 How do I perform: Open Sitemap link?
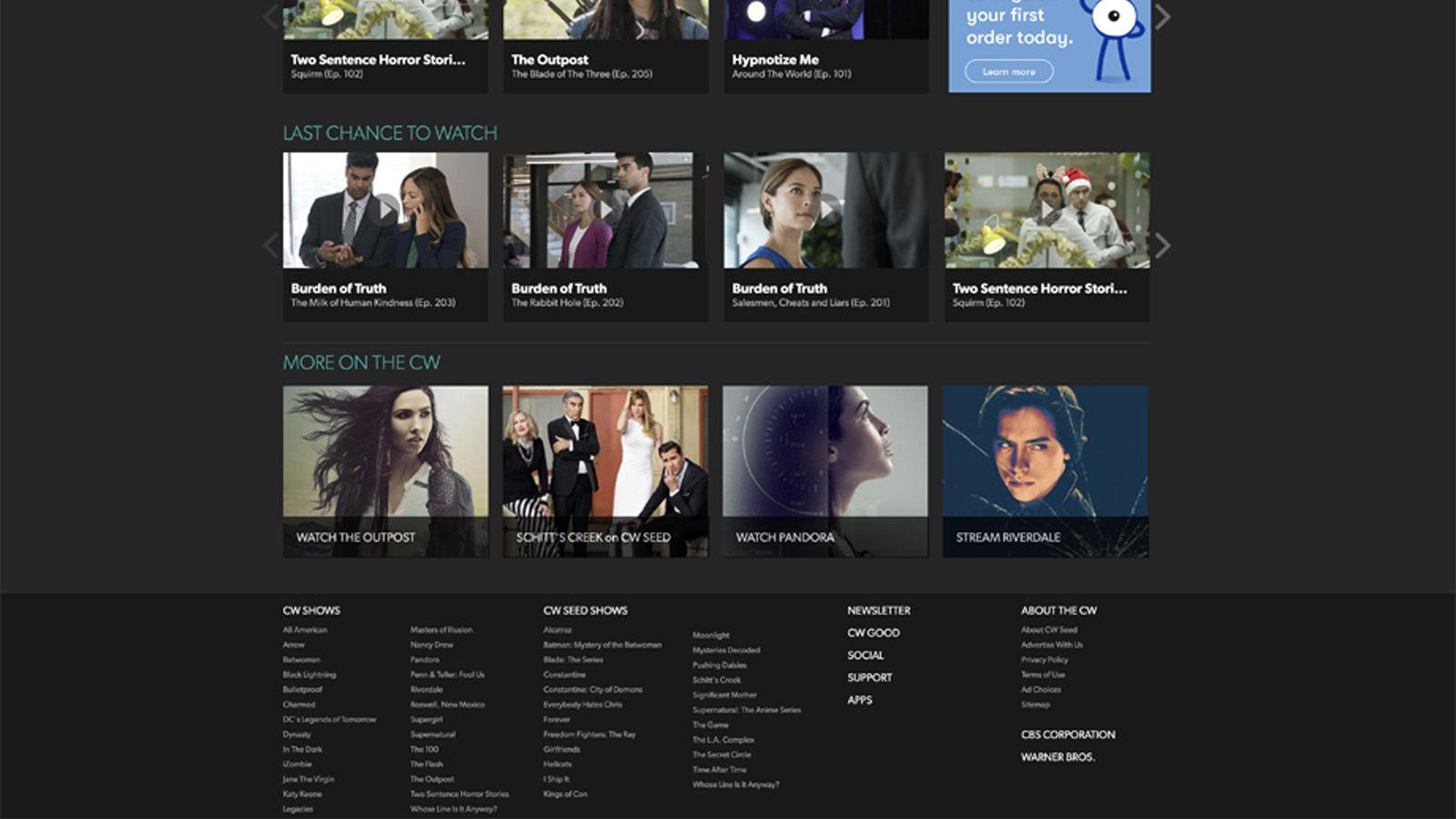[x=1036, y=704]
